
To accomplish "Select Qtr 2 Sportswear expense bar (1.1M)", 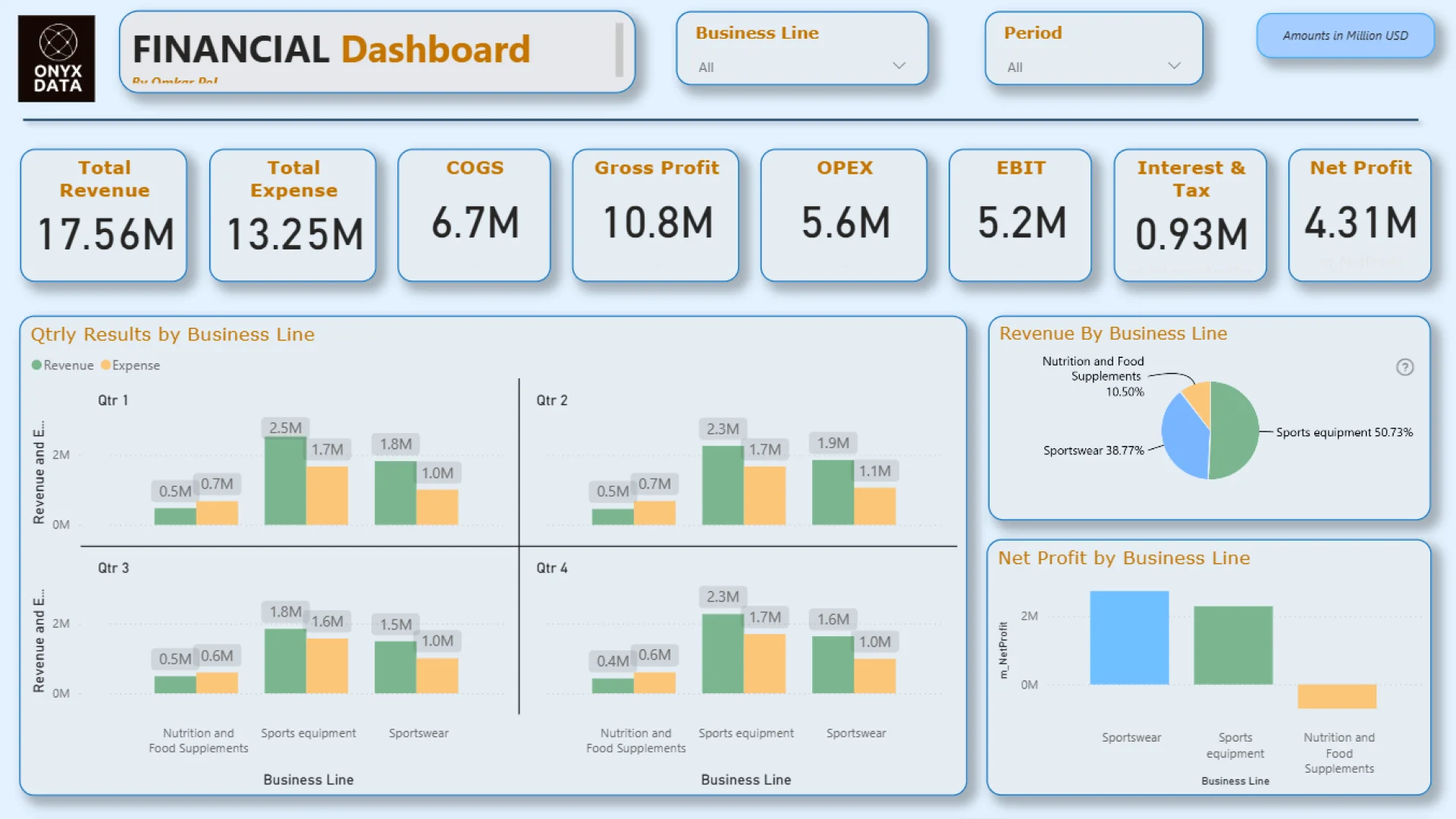I will tap(874, 506).
